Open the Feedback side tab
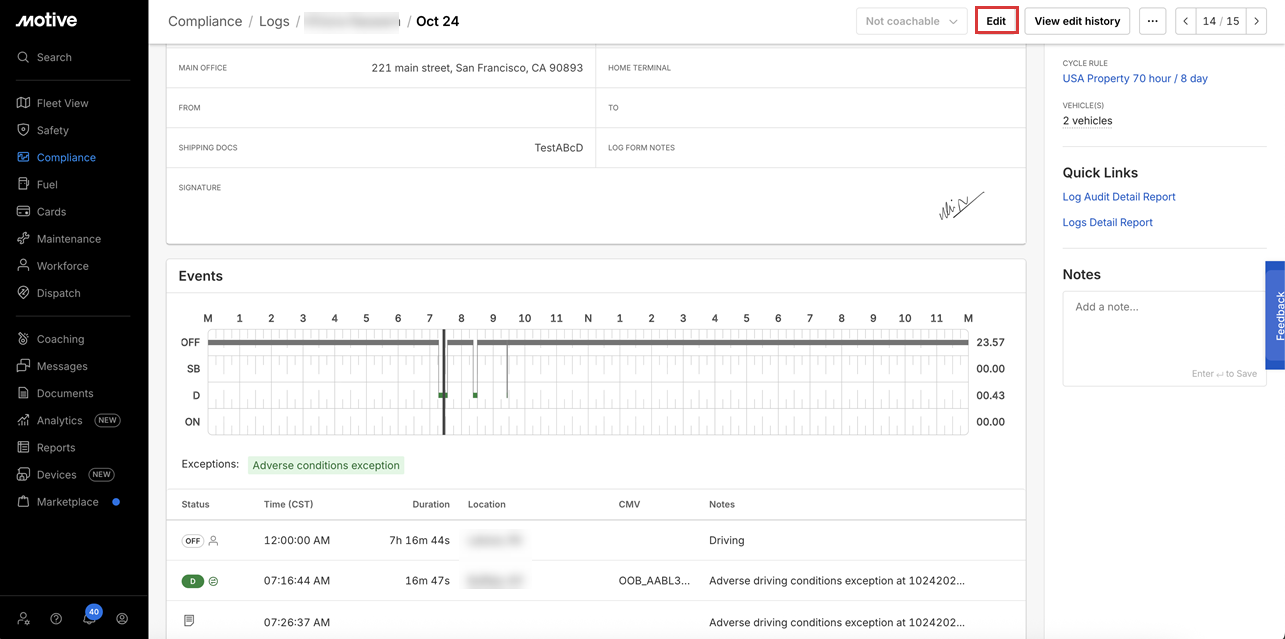1285x639 pixels. (x=1277, y=316)
